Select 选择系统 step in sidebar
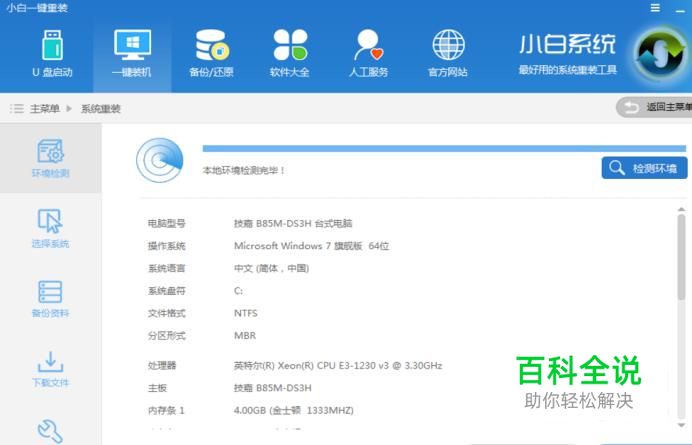 [x=50, y=228]
